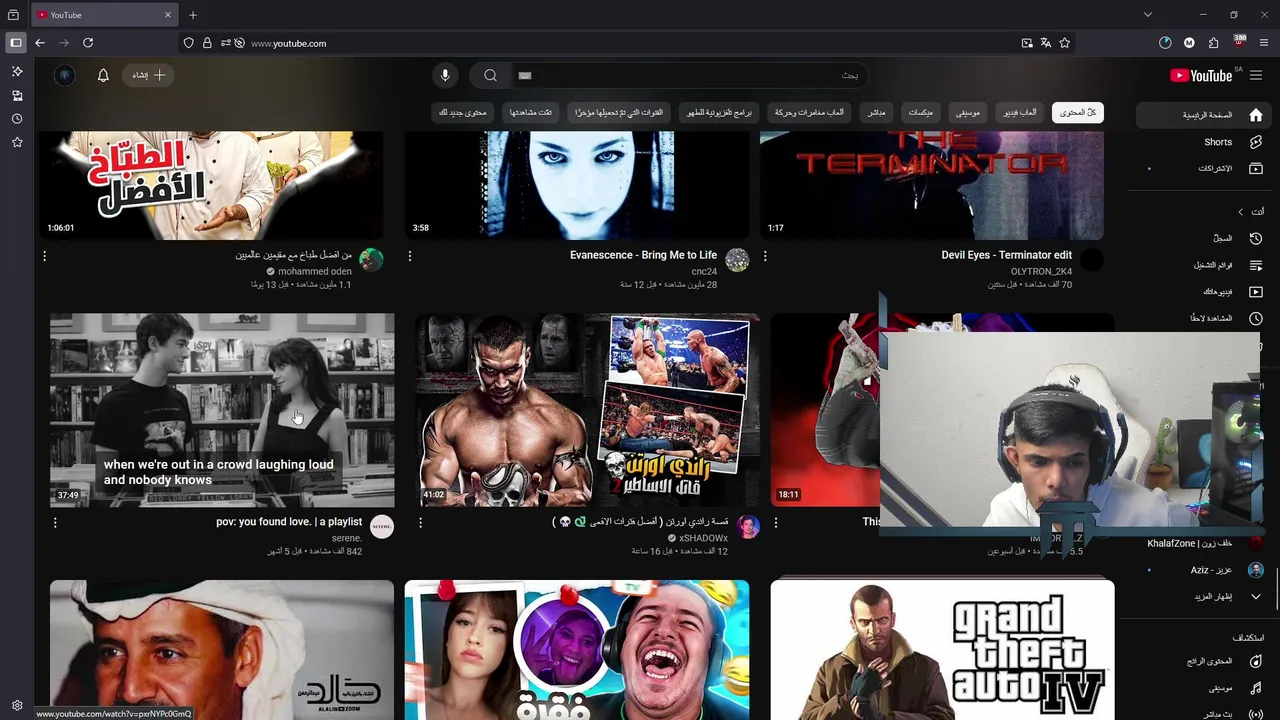
Task: Open browser application menu
Action: pos(1264,43)
